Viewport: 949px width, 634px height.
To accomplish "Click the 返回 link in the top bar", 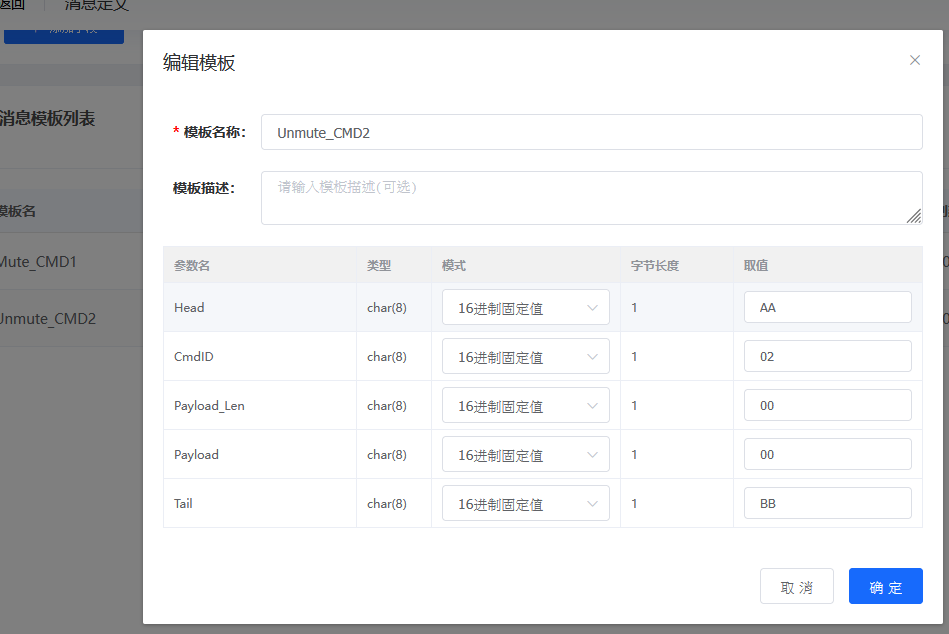I will (x=12, y=6).
